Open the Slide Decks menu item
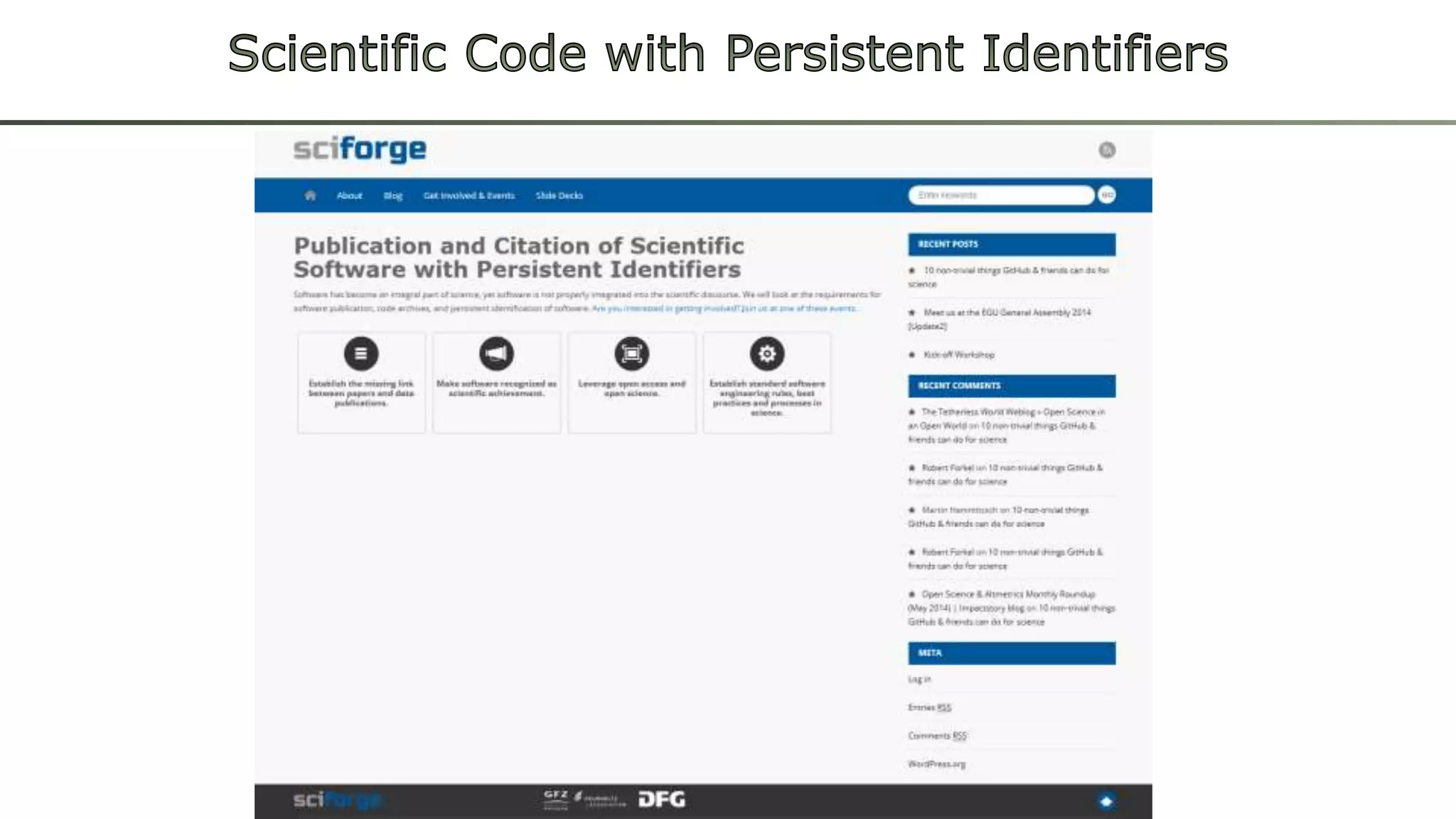This screenshot has width=1456, height=819. click(x=559, y=196)
